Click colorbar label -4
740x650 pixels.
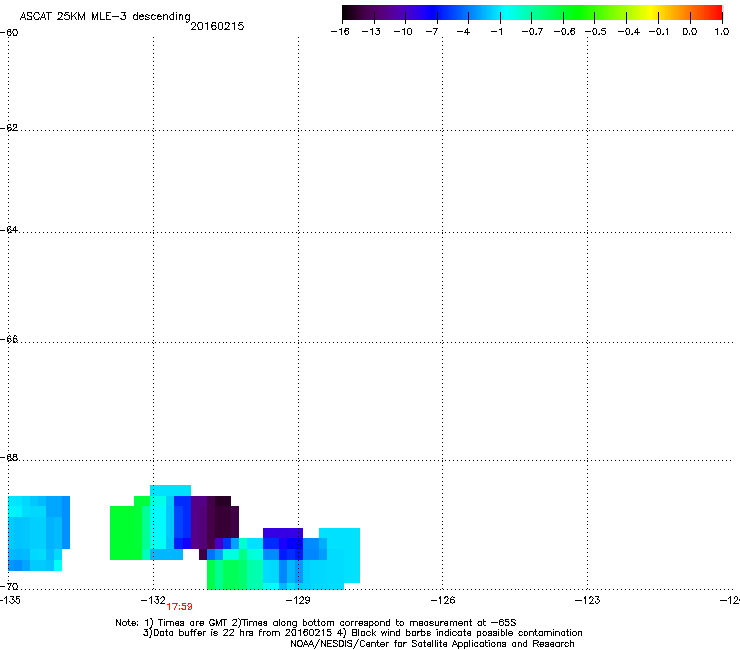tap(463, 32)
